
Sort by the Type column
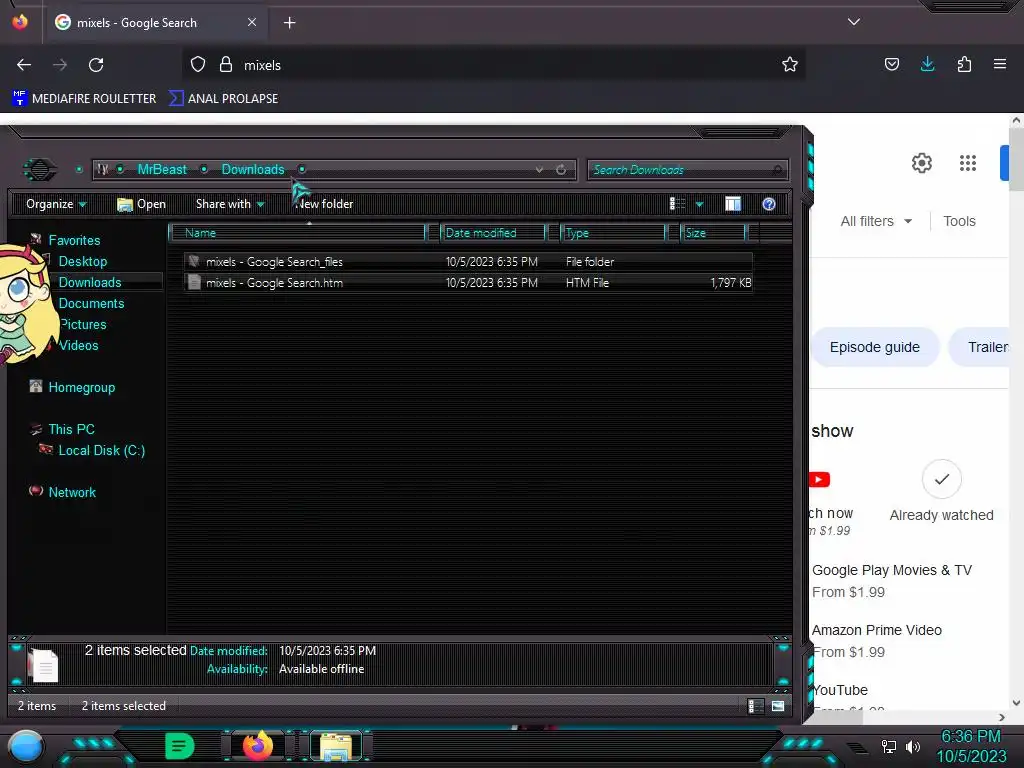(x=613, y=233)
